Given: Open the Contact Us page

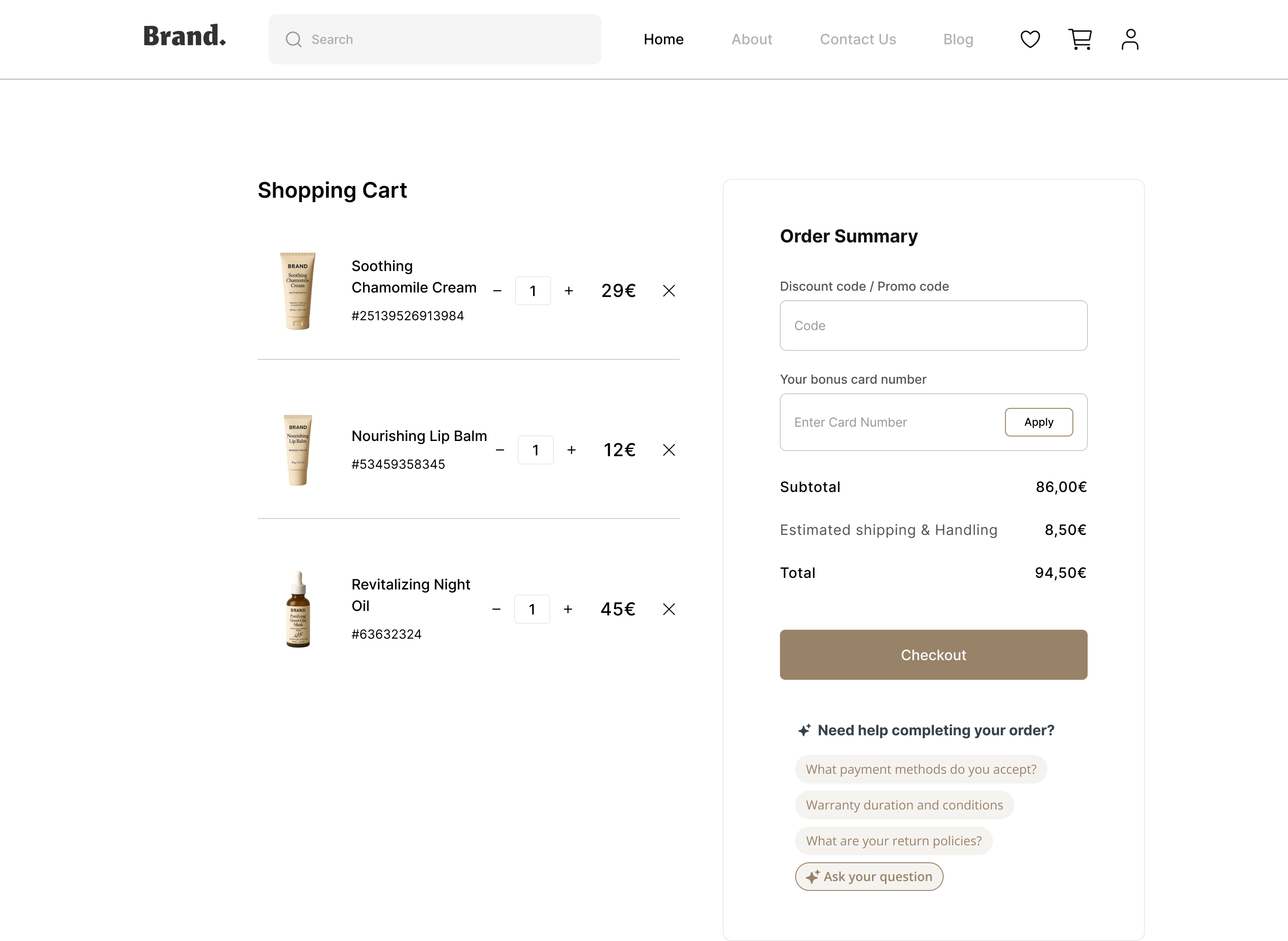Looking at the screenshot, I should [857, 39].
